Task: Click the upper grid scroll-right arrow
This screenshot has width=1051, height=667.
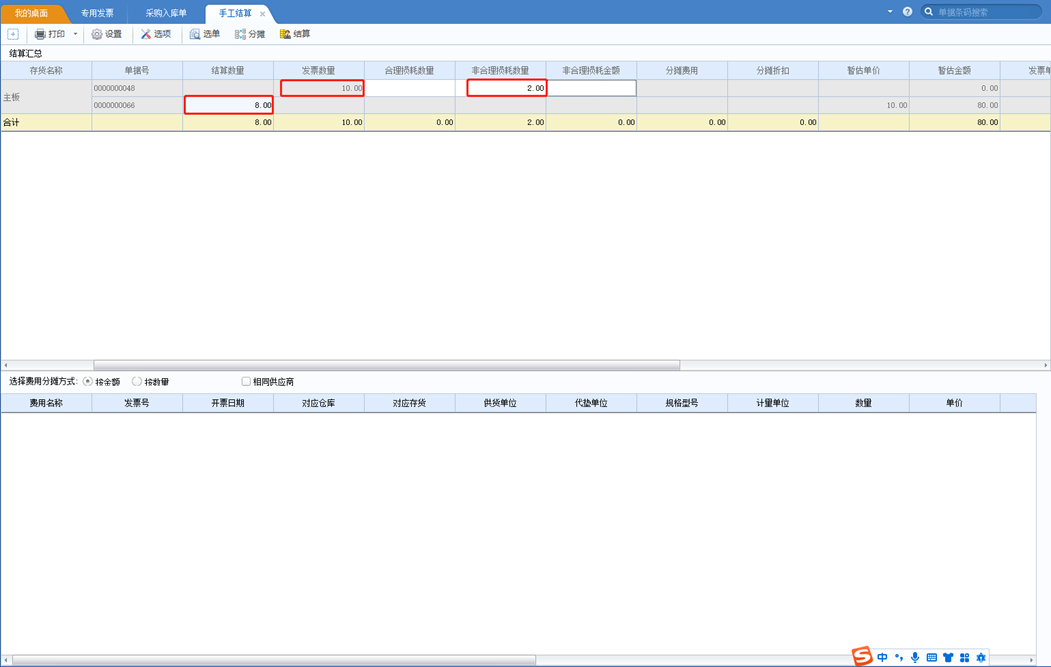Action: coord(1046,365)
